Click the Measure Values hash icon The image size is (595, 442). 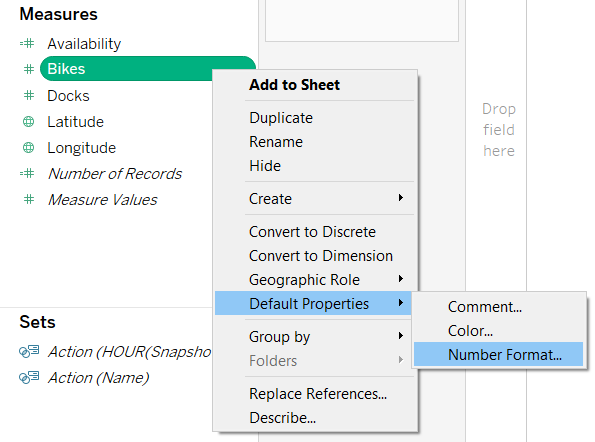pyautogui.click(x=29, y=199)
